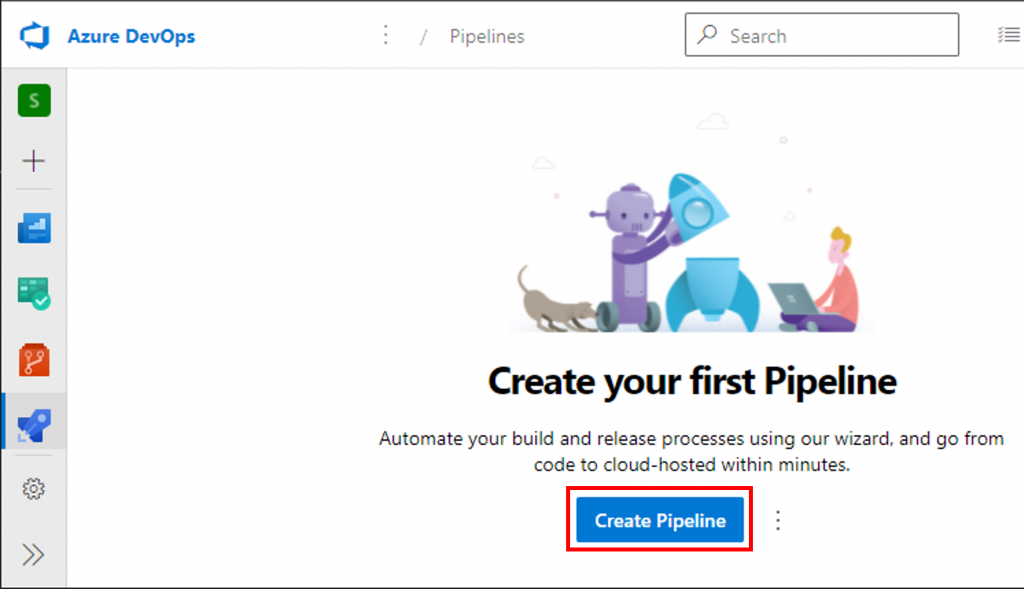The height and width of the screenshot is (589, 1024).
Task: Select the Pipelines breadcrumb item
Action: (487, 37)
